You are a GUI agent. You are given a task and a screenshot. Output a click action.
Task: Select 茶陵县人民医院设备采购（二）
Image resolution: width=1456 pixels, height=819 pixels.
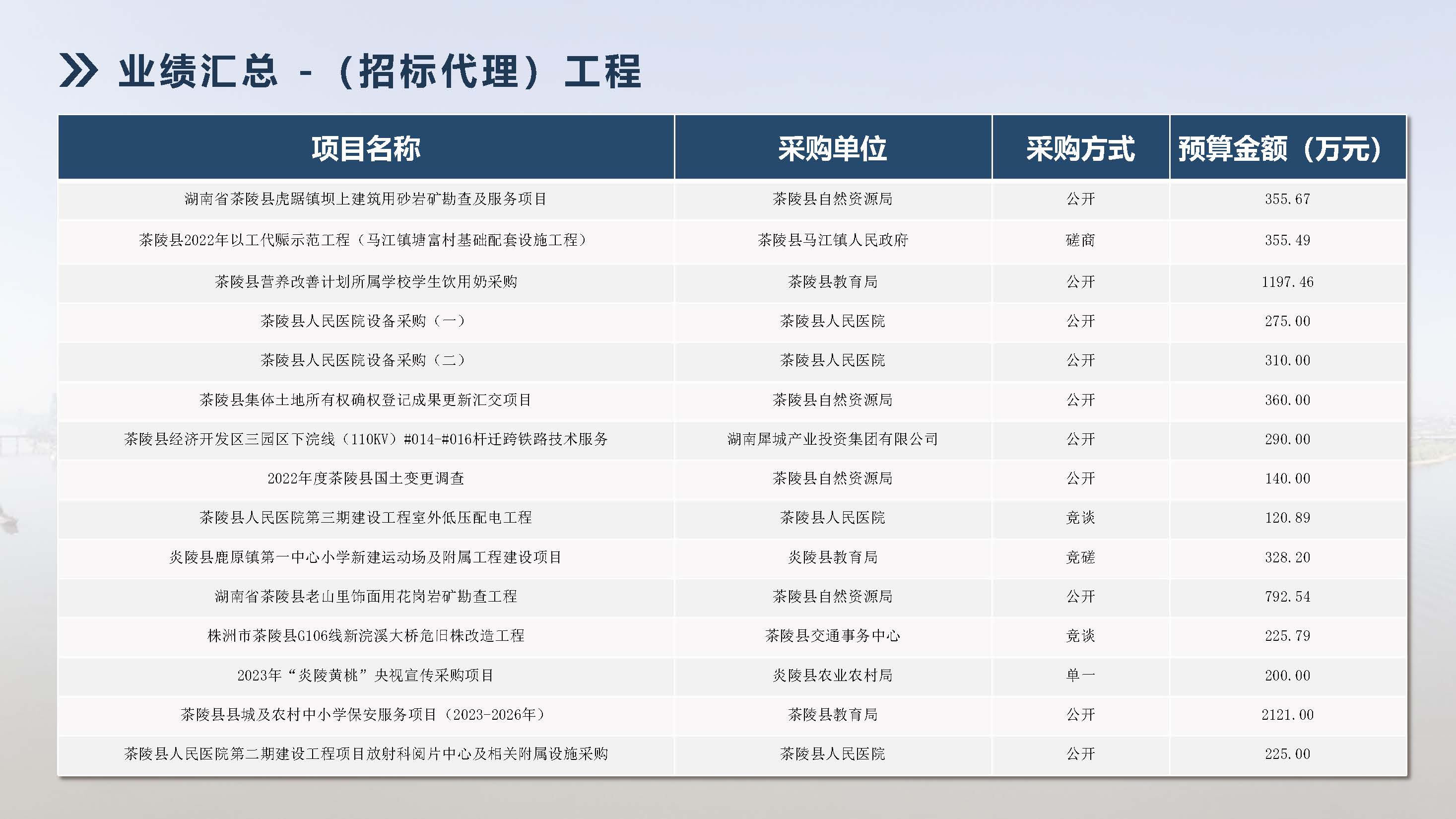(x=366, y=360)
